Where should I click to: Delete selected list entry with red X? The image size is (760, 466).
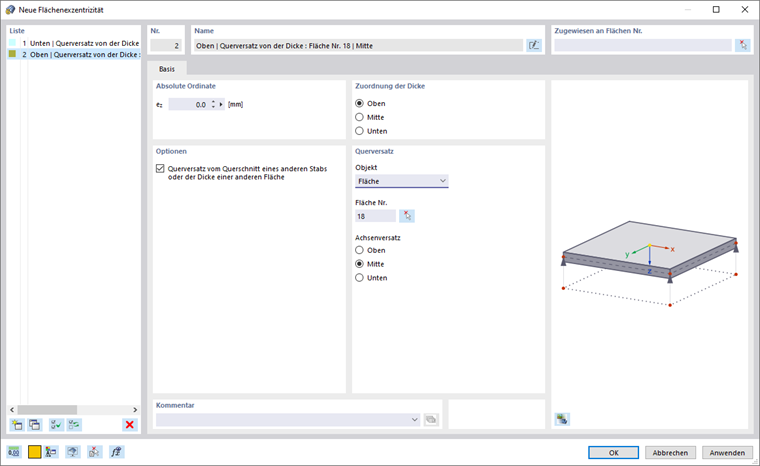(129, 425)
